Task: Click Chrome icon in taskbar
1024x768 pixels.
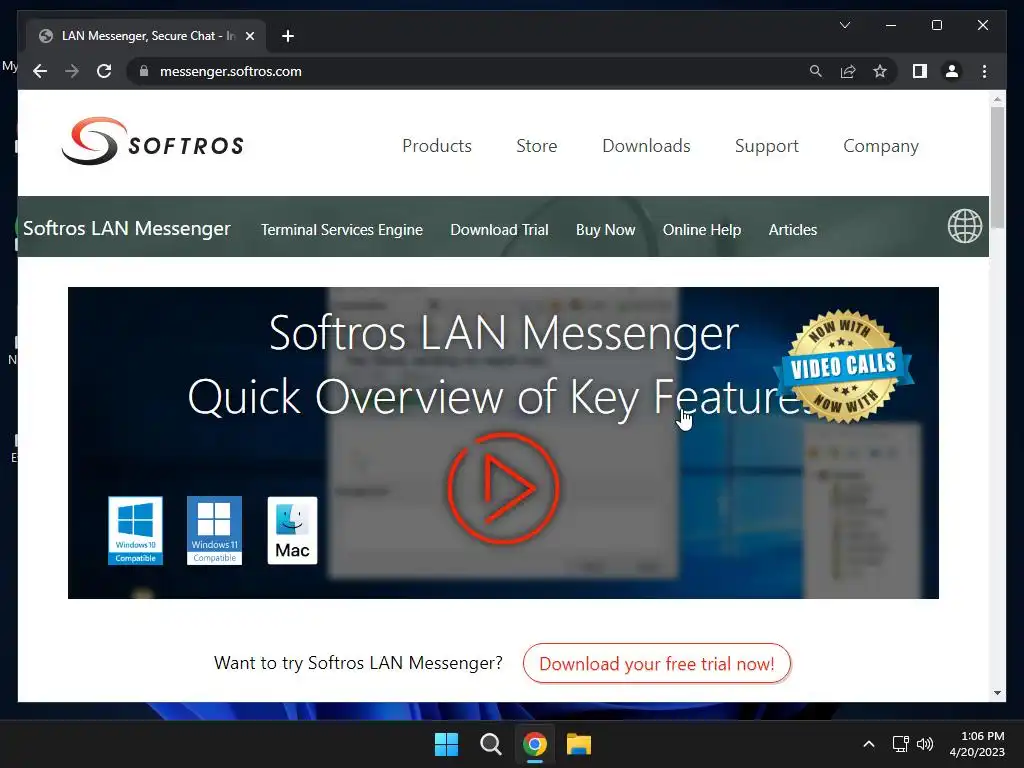Action: (535, 744)
